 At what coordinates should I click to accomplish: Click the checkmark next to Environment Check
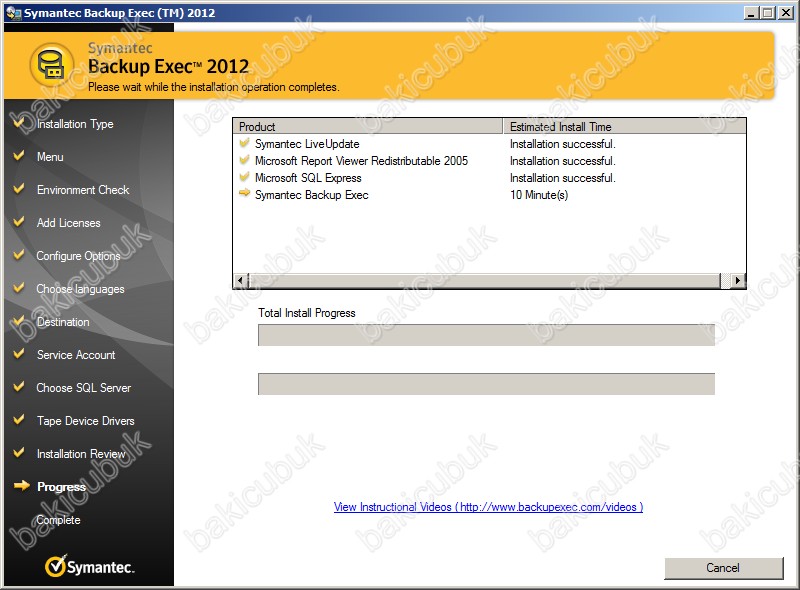click(x=19, y=188)
